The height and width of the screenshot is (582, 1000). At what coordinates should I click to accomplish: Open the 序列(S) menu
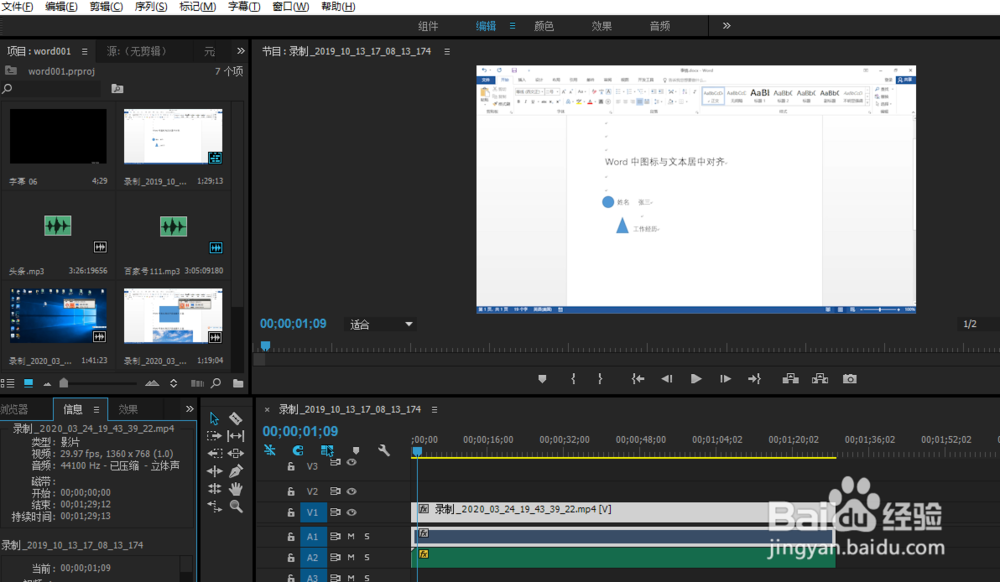click(151, 6)
